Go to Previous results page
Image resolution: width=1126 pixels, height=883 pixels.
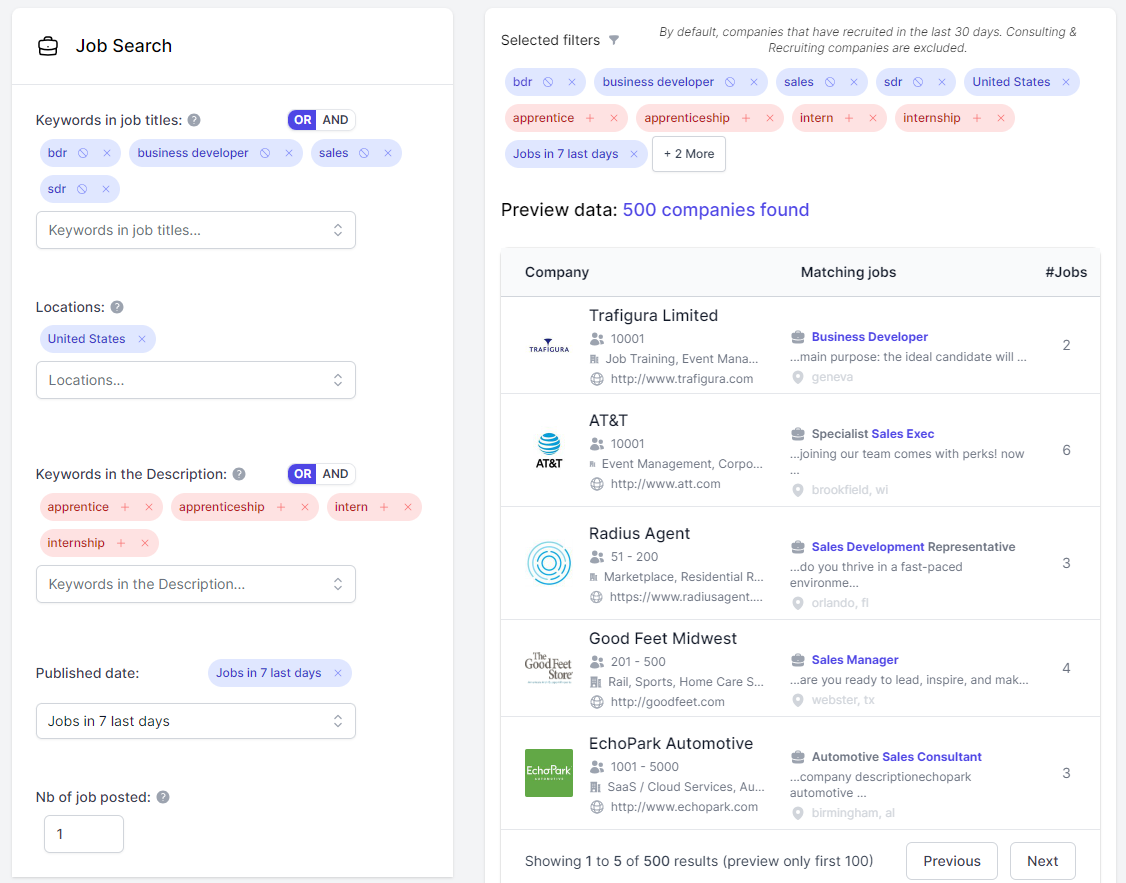(951, 861)
